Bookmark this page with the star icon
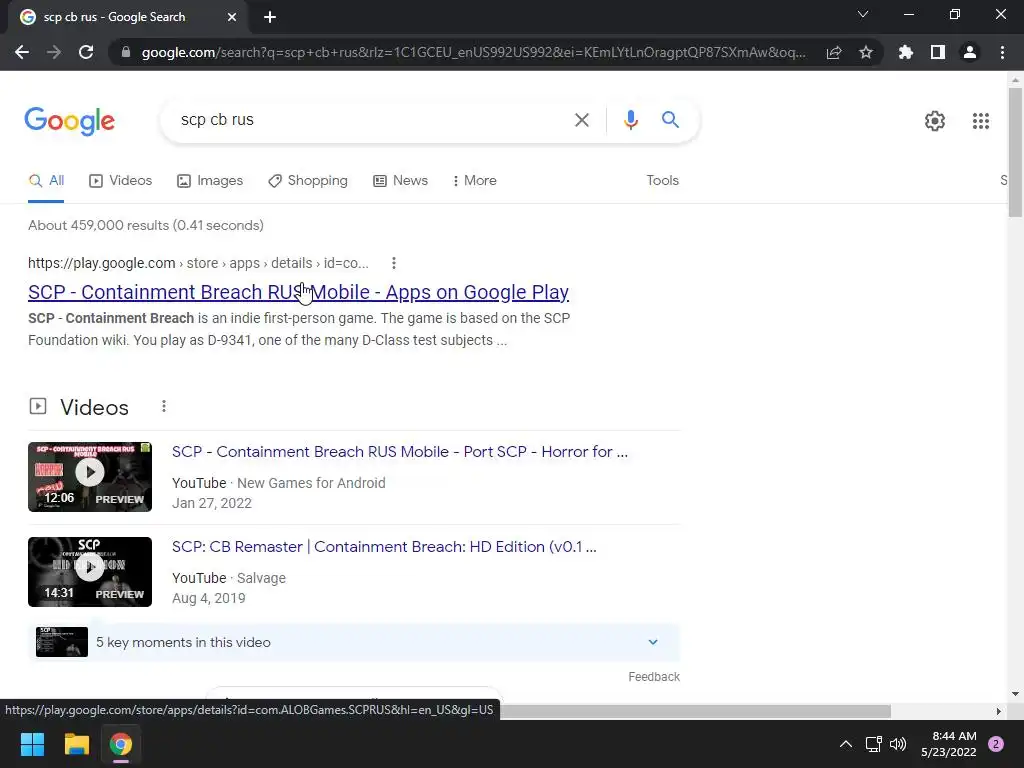Screen dimensions: 1024x768 click(x=866, y=52)
